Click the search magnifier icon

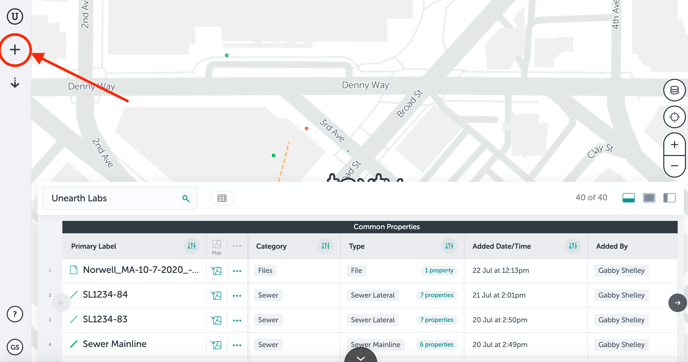click(x=186, y=199)
